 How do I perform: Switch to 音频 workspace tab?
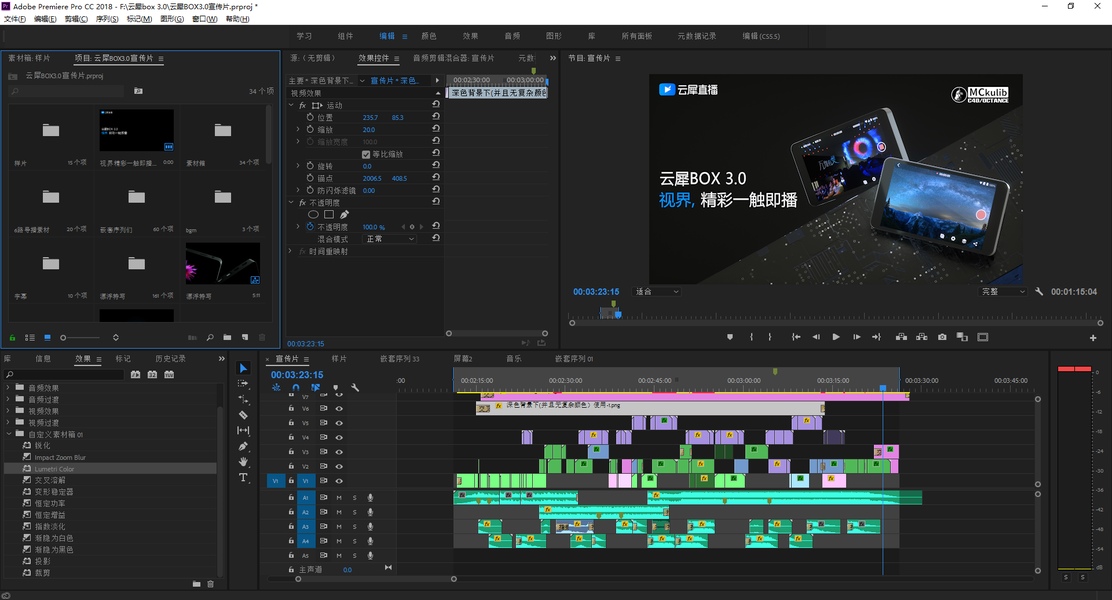pos(512,36)
